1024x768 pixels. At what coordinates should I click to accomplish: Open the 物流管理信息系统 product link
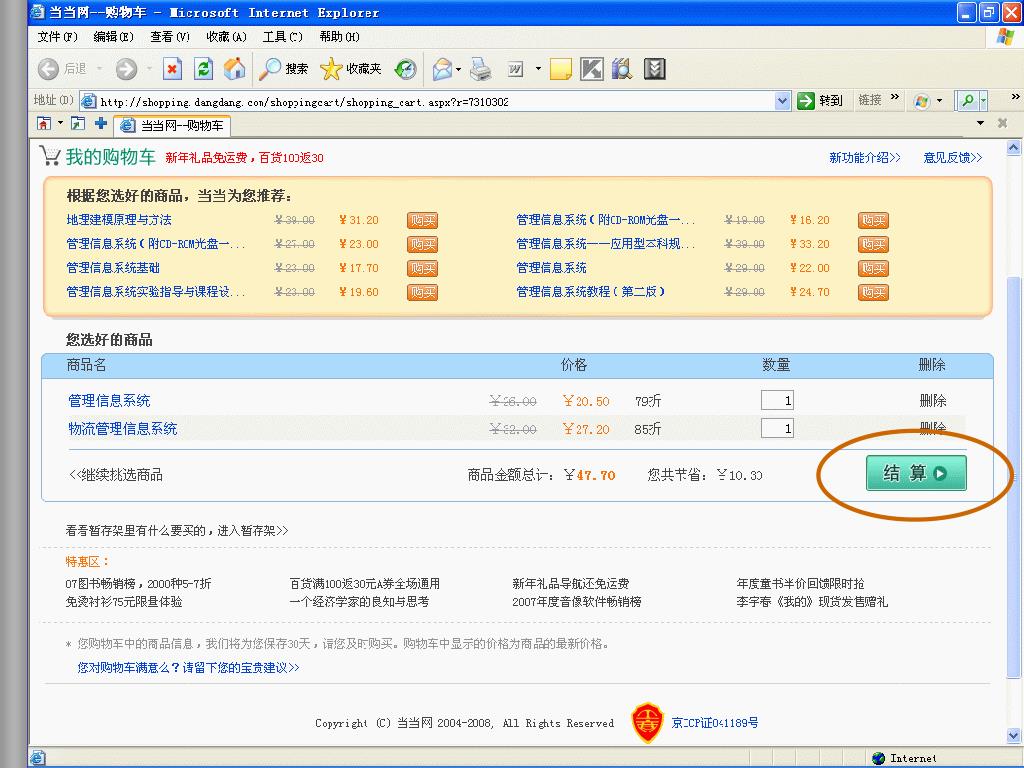[123, 428]
